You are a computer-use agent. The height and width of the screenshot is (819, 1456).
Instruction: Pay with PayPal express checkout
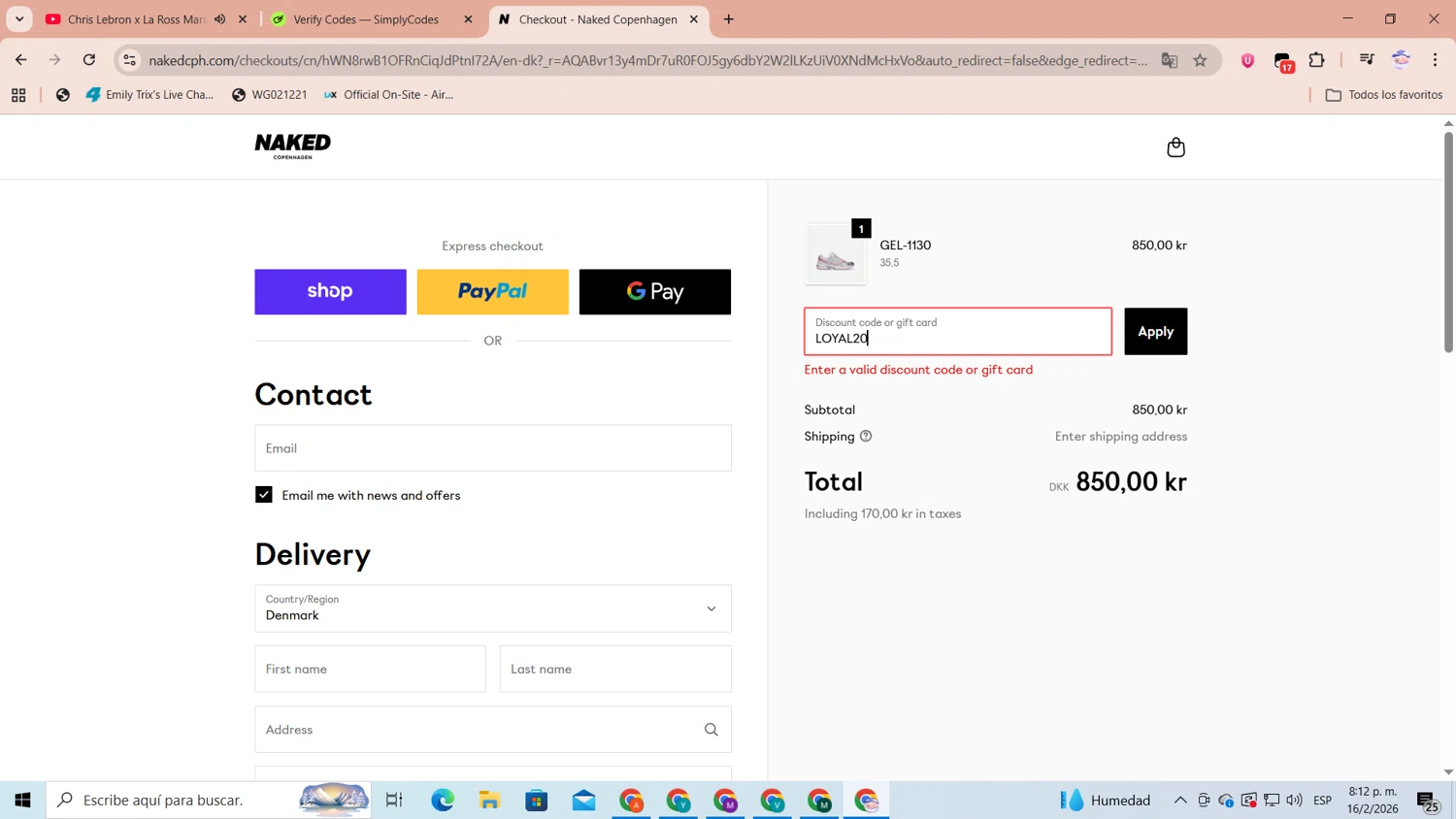pyautogui.click(x=492, y=292)
